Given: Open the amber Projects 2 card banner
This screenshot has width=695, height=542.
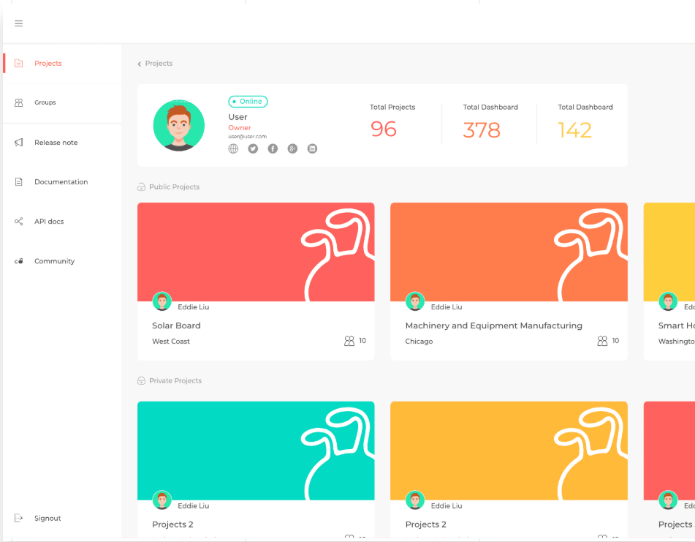Looking at the screenshot, I should click(509, 451).
